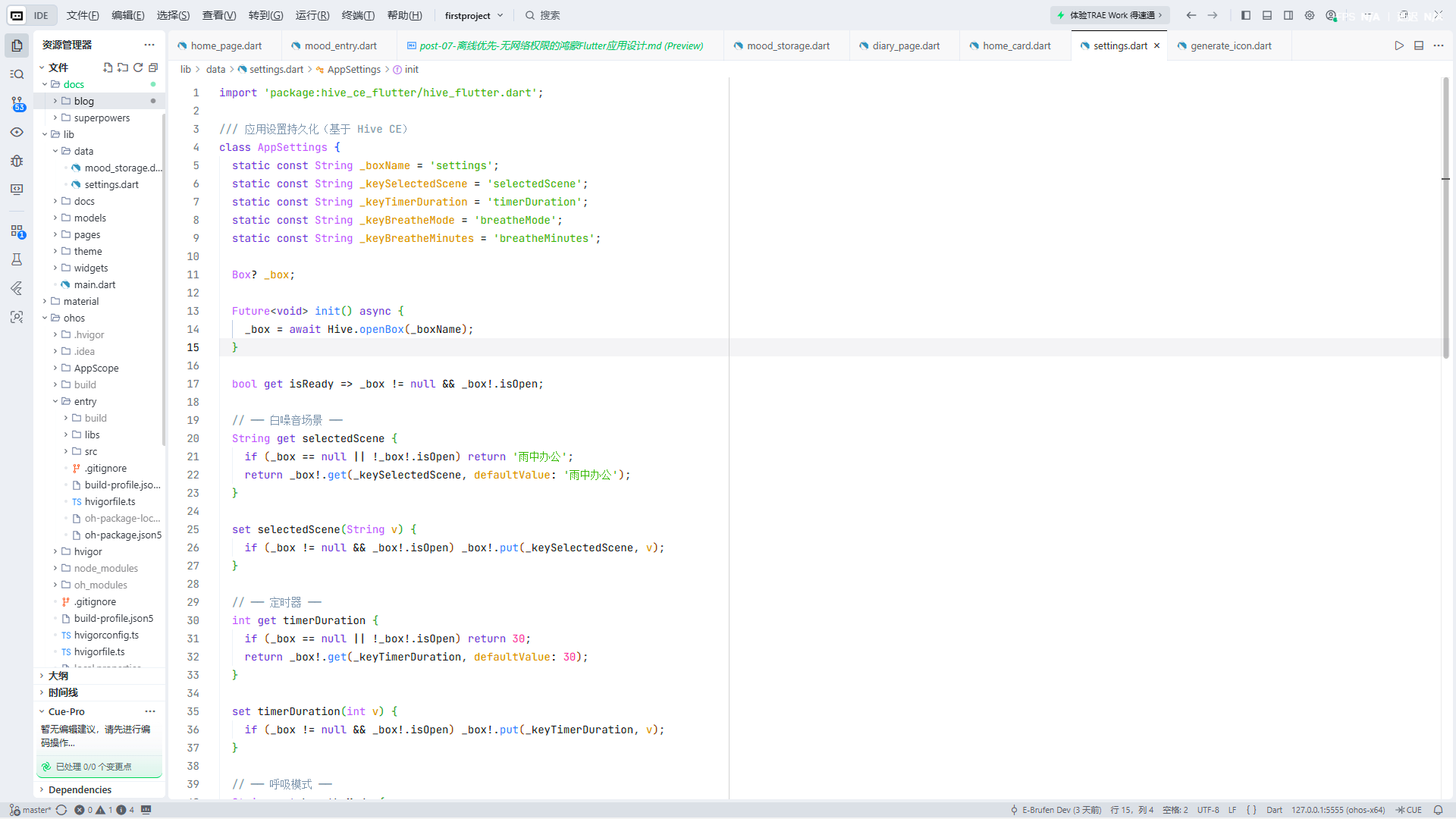
Task: Switch to home_page.dart tab
Action: pyautogui.click(x=224, y=45)
